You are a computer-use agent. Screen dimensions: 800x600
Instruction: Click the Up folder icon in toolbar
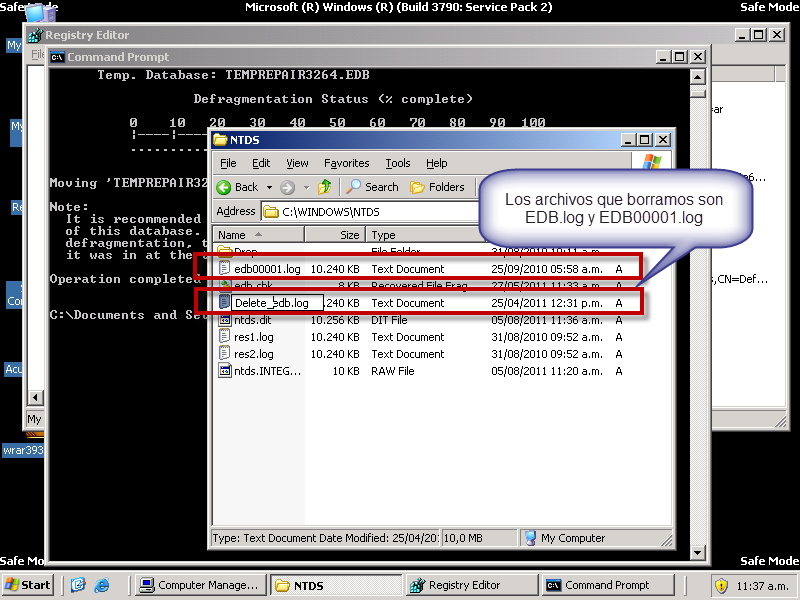coord(324,187)
